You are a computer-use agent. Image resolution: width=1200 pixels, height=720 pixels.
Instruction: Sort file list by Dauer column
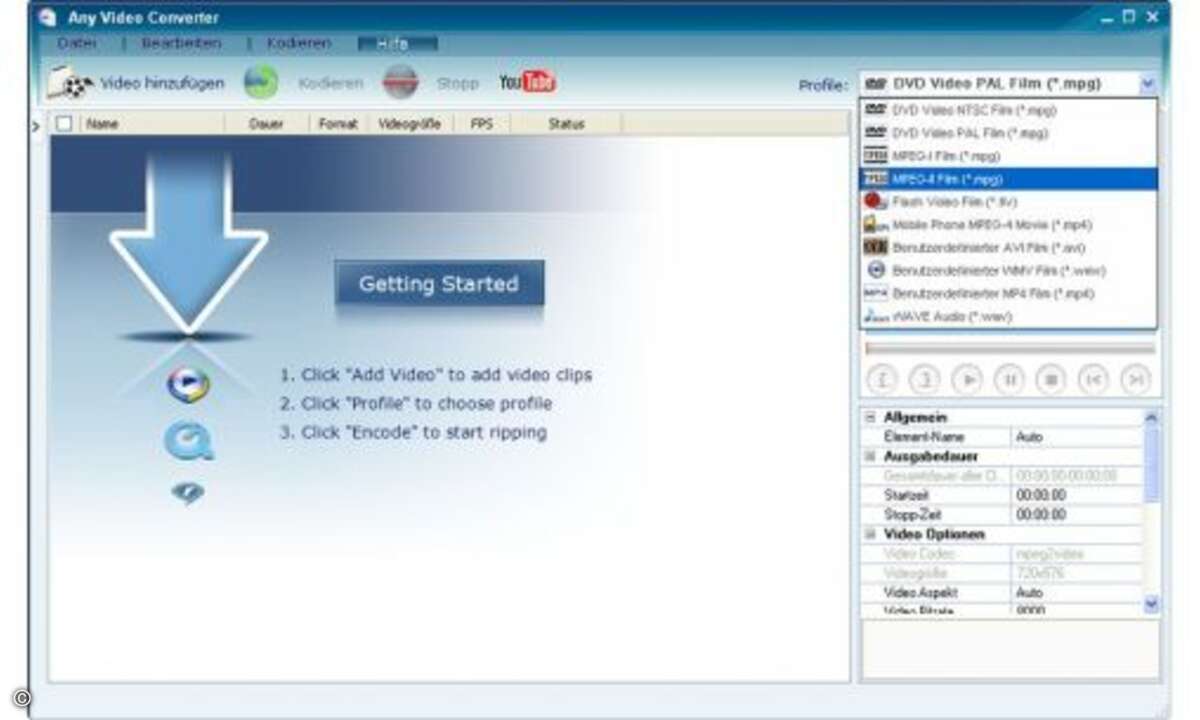tap(266, 124)
